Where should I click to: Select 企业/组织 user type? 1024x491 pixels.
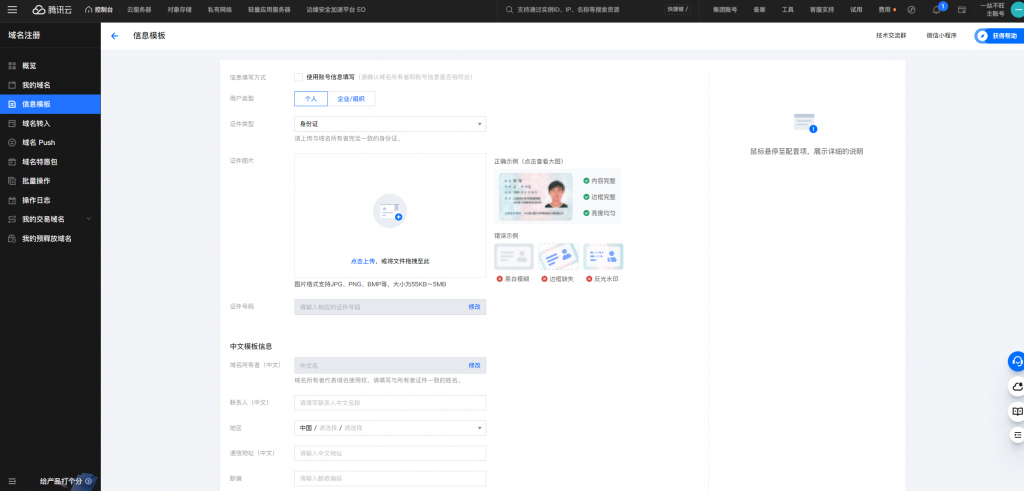351,99
